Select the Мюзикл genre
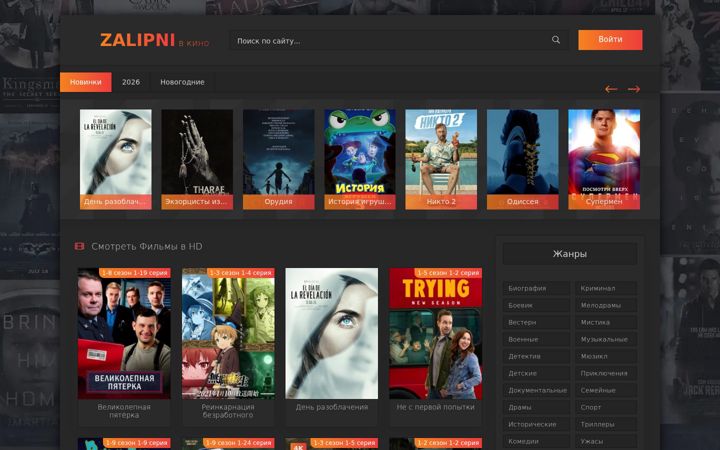 pos(606,356)
